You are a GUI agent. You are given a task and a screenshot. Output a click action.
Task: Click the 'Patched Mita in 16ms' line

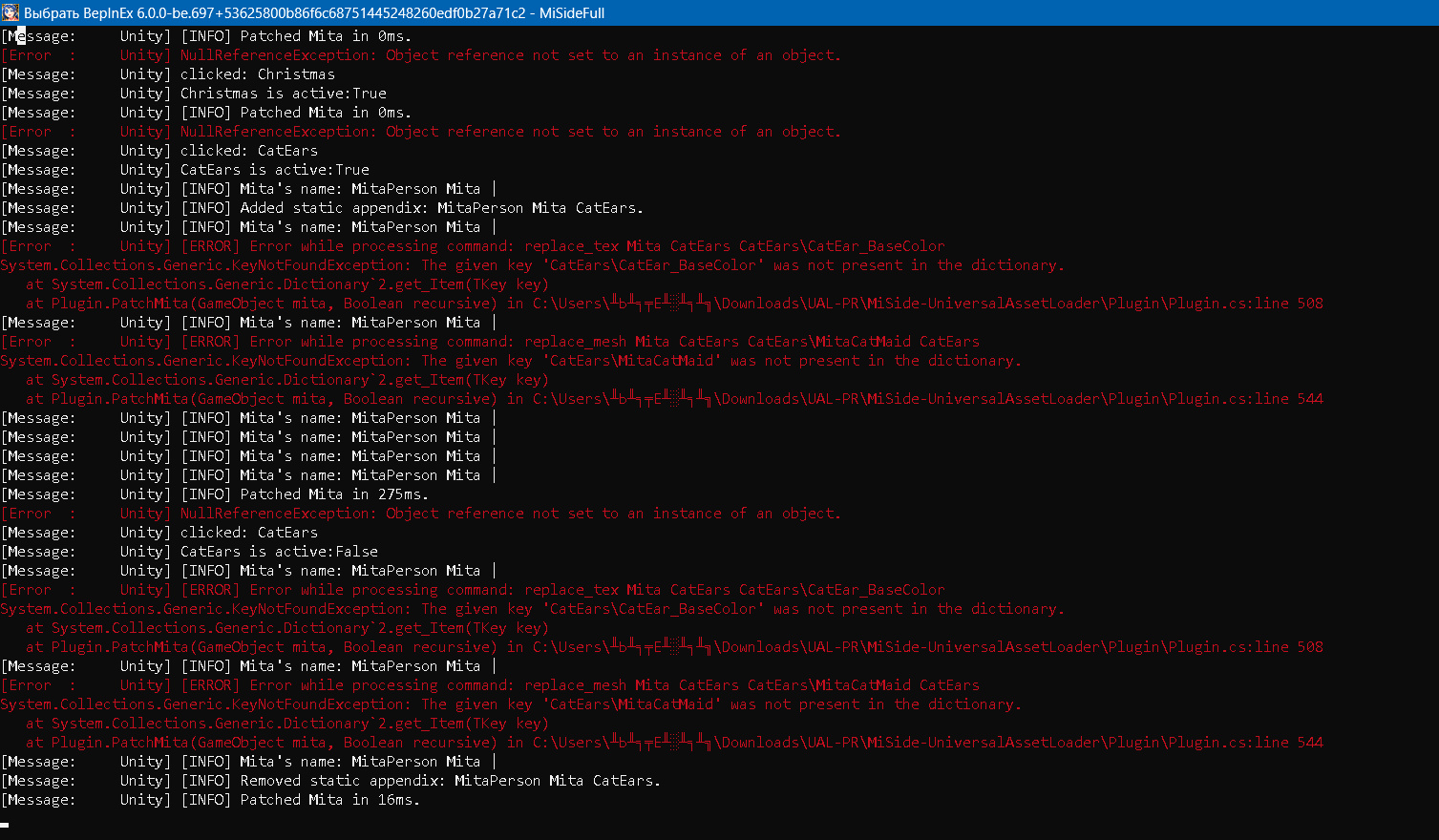point(300,800)
